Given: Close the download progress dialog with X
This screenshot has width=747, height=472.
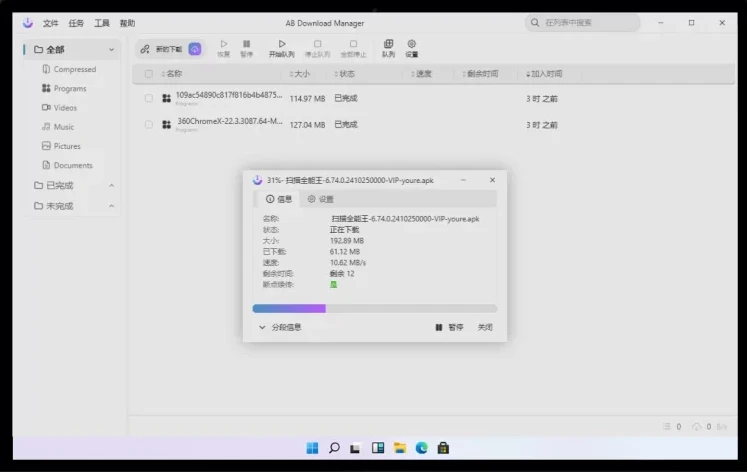Looking at the screenshot, I should click(492, 180).
